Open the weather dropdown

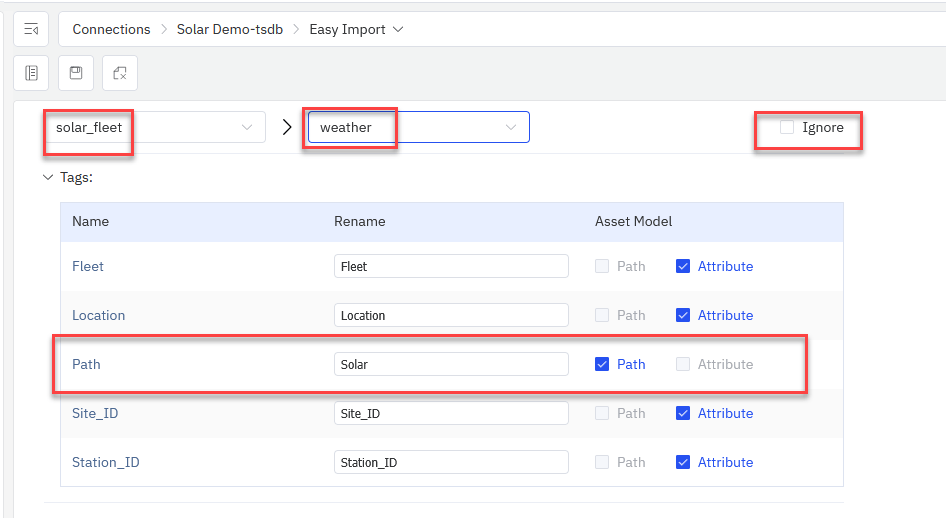[418, 127]
